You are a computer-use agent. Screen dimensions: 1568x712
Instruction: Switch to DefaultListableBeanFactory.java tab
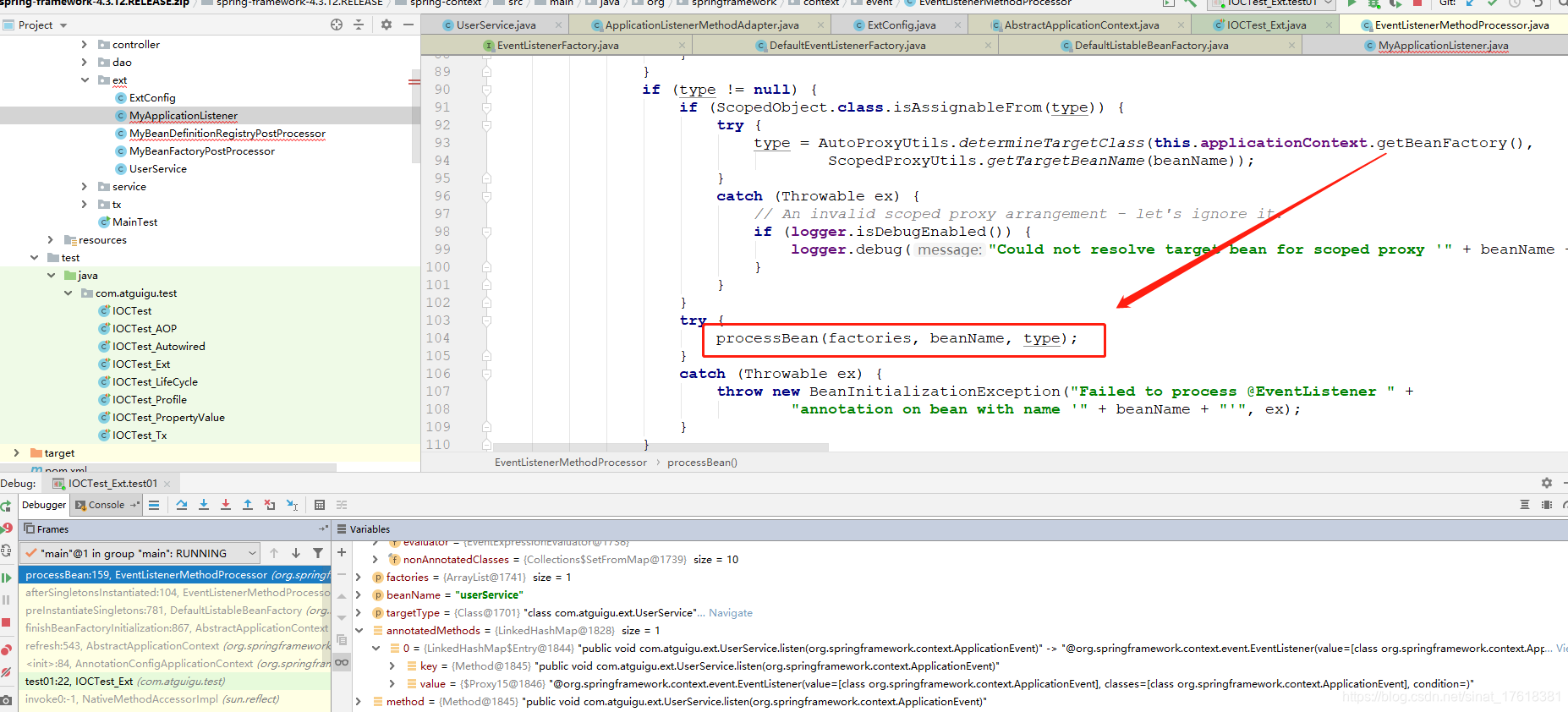click(x=1151, y=46)
